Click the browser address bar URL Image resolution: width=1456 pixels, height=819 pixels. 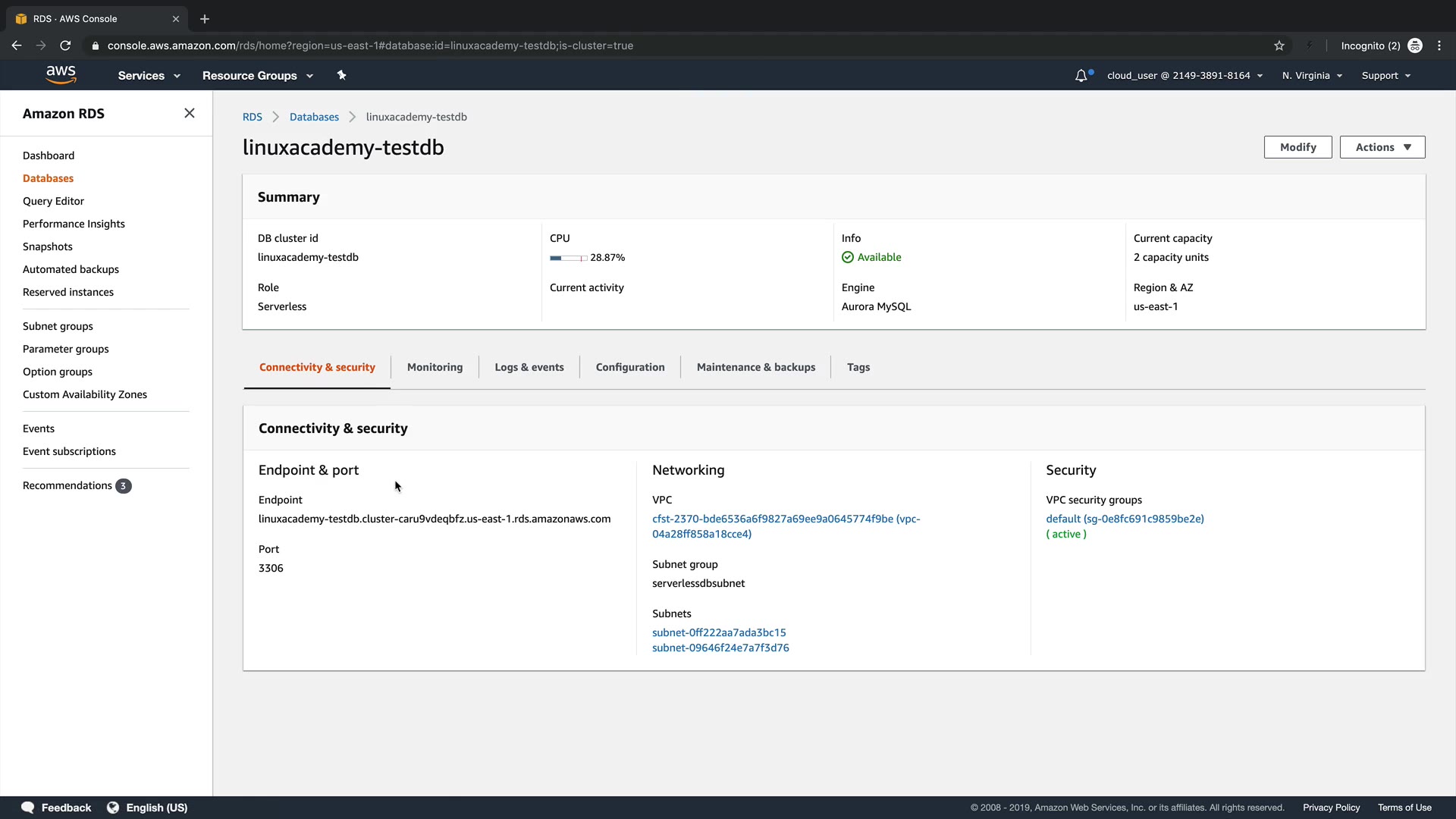(x=370, y=45)
